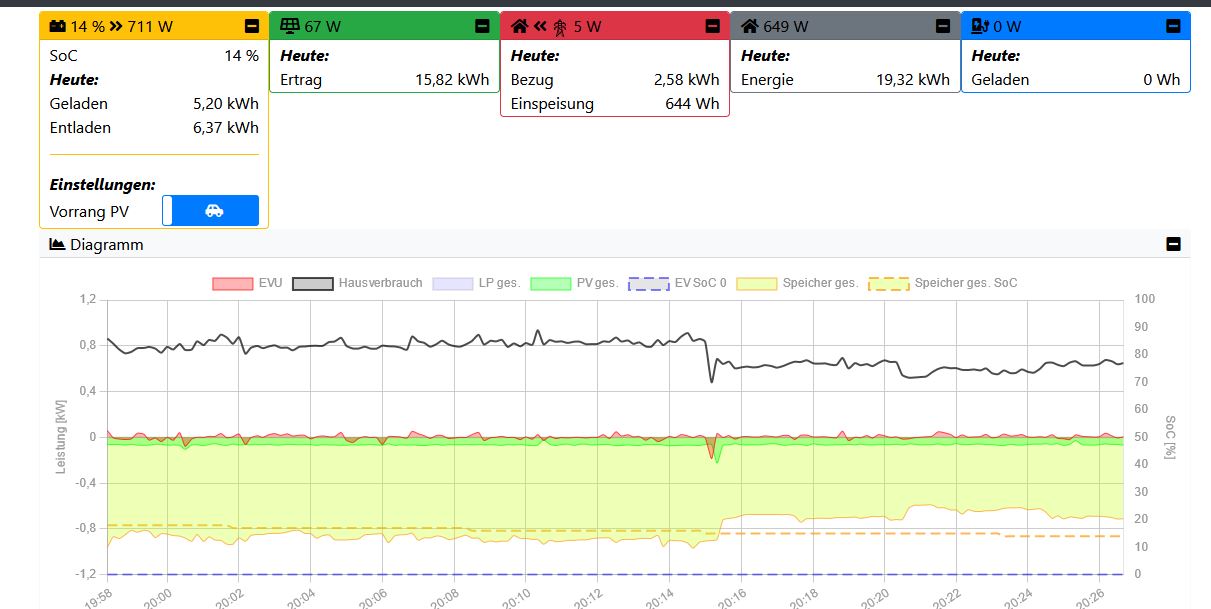Viewport: 1211px width, 609px height.
Task: Collapse the yellow battery storage card
Action: click(252, 26)
